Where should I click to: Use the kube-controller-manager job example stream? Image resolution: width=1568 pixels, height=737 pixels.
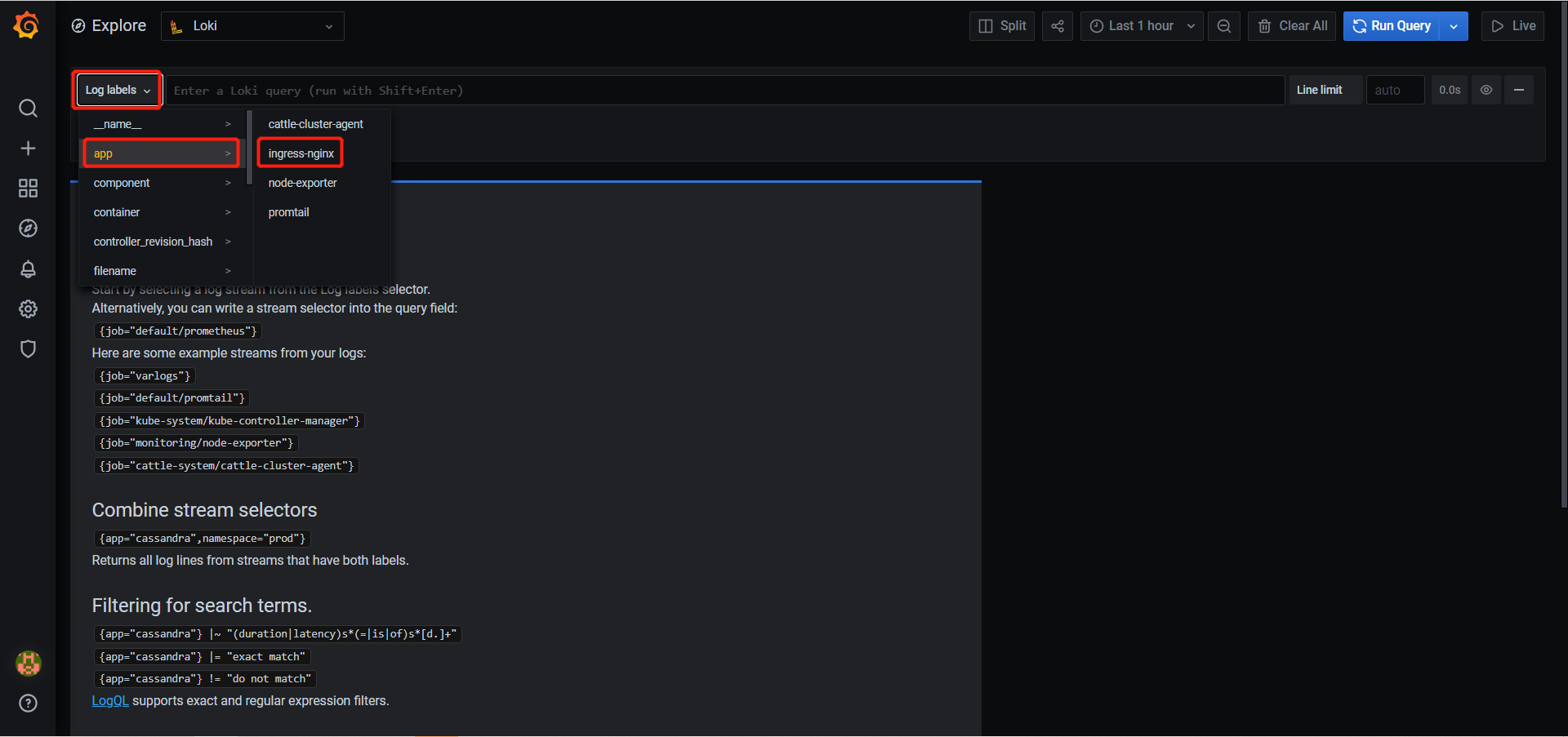tap(229, 421)
